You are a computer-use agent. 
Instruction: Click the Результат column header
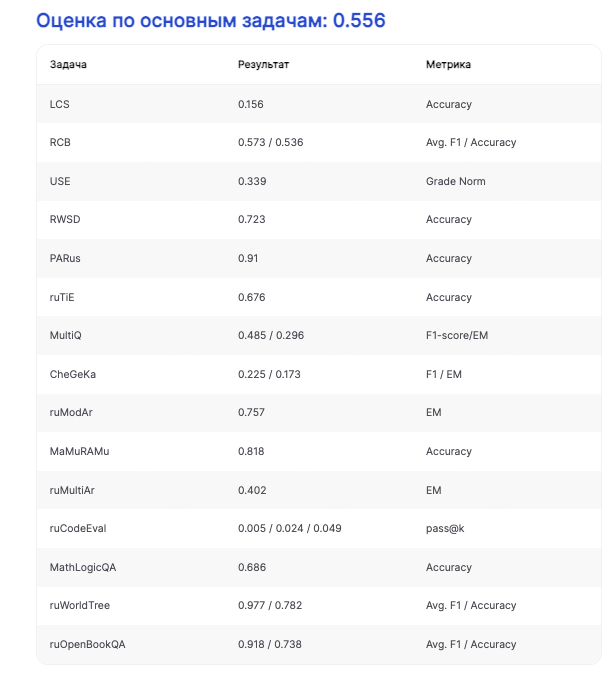[x=263, y=65]
